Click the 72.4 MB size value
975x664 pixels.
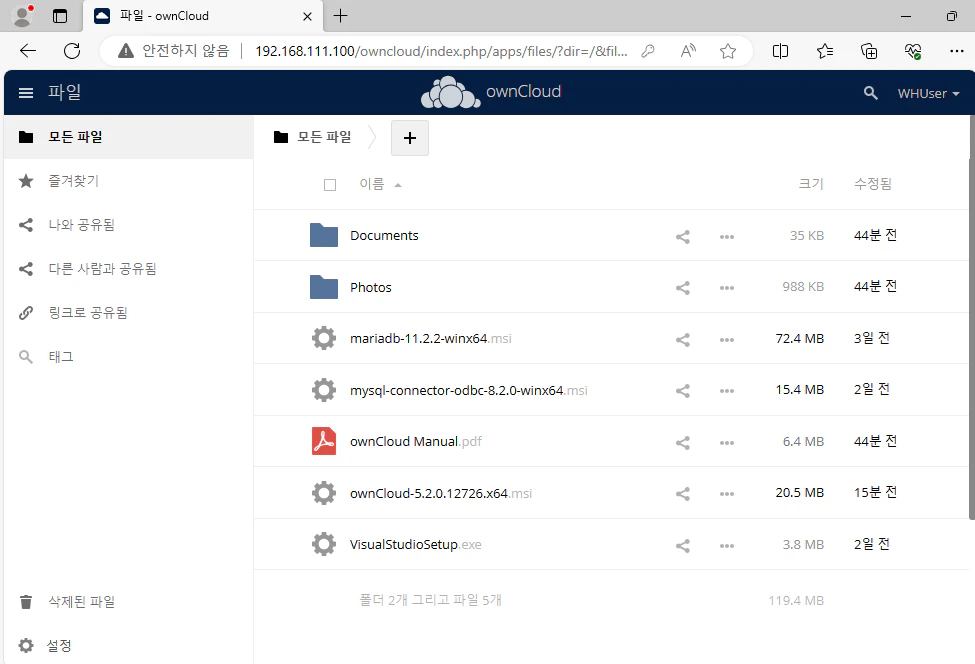click(x=799, y=338)
